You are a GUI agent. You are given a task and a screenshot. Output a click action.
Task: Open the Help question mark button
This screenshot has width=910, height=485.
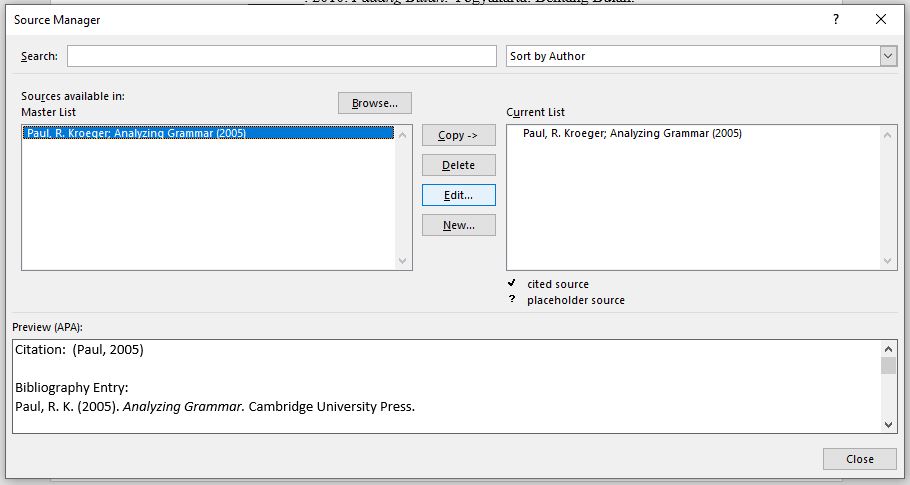tap(836, 19)
